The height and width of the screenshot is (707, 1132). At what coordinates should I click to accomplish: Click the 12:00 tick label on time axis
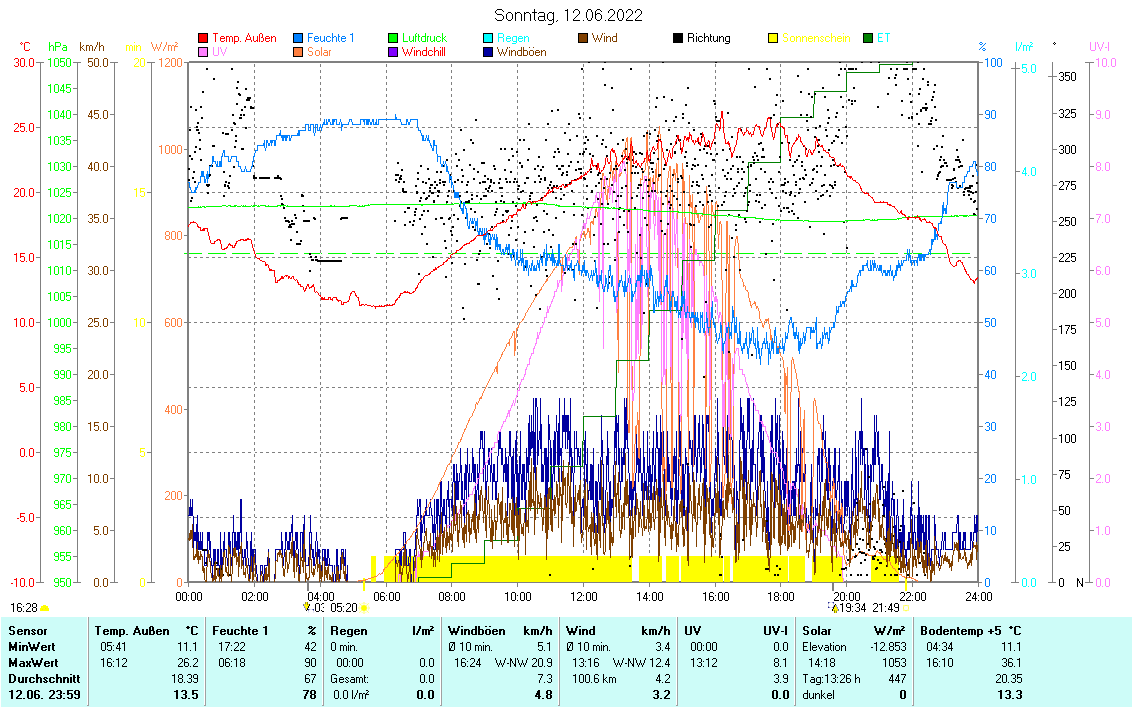(x=583, y=597)
